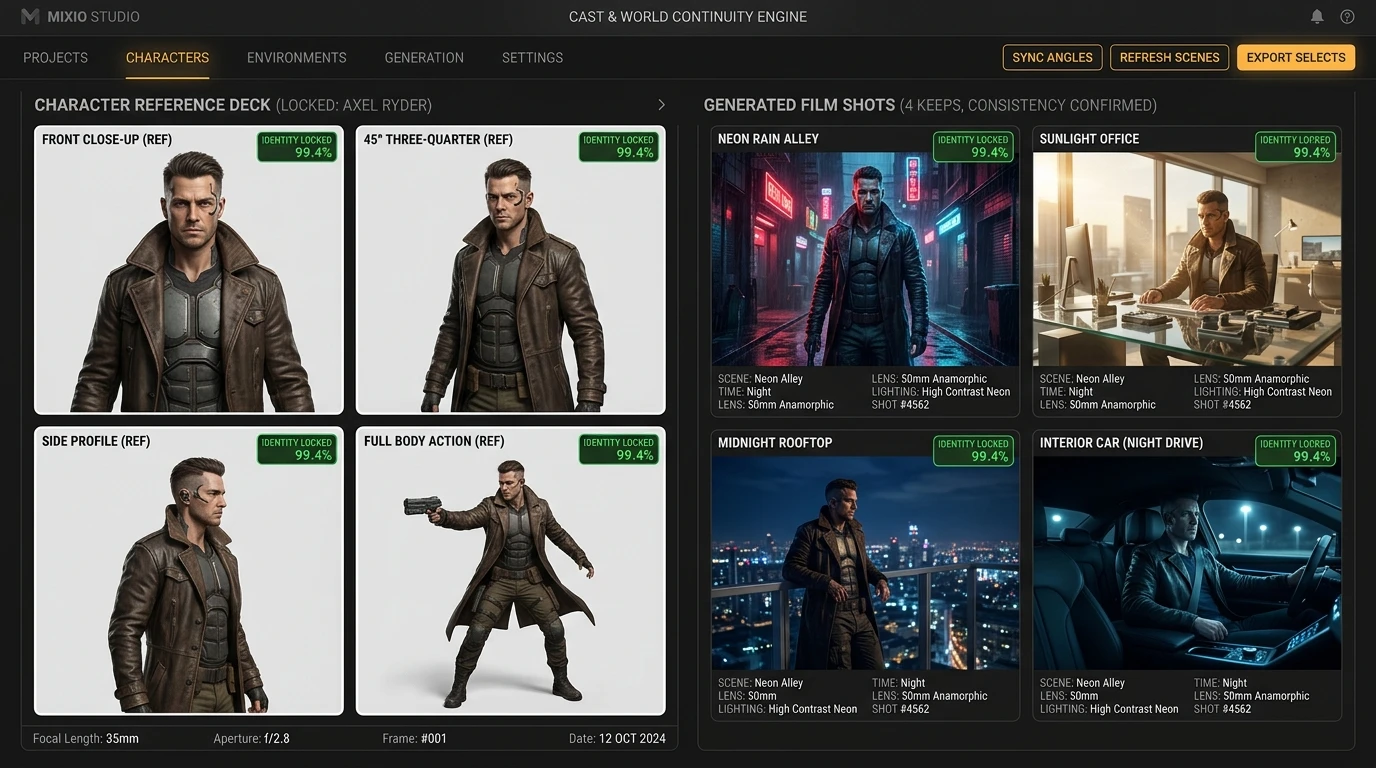Select the Full Body Action reference image
This screenshot has width=1376, height=768.
(x=511, y=571)
